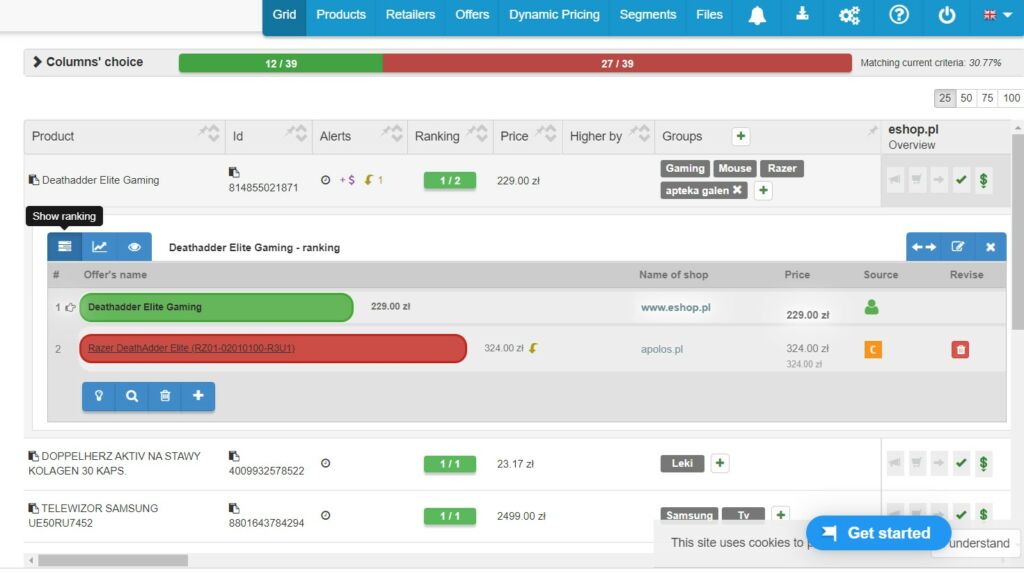
Task: Open apolos.pl shop link
Action: pos(662,349)
